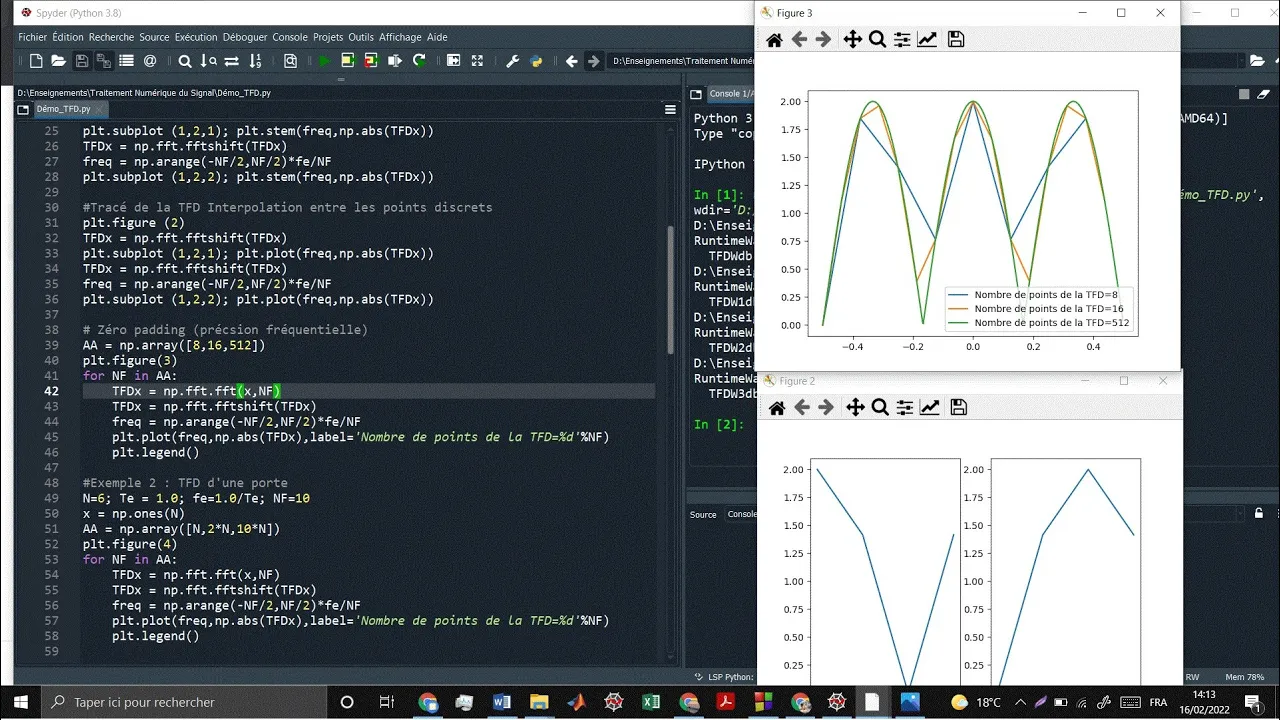Open file using the folder toolbar icon
The image size is (1280, 720).
click(58, 61)
